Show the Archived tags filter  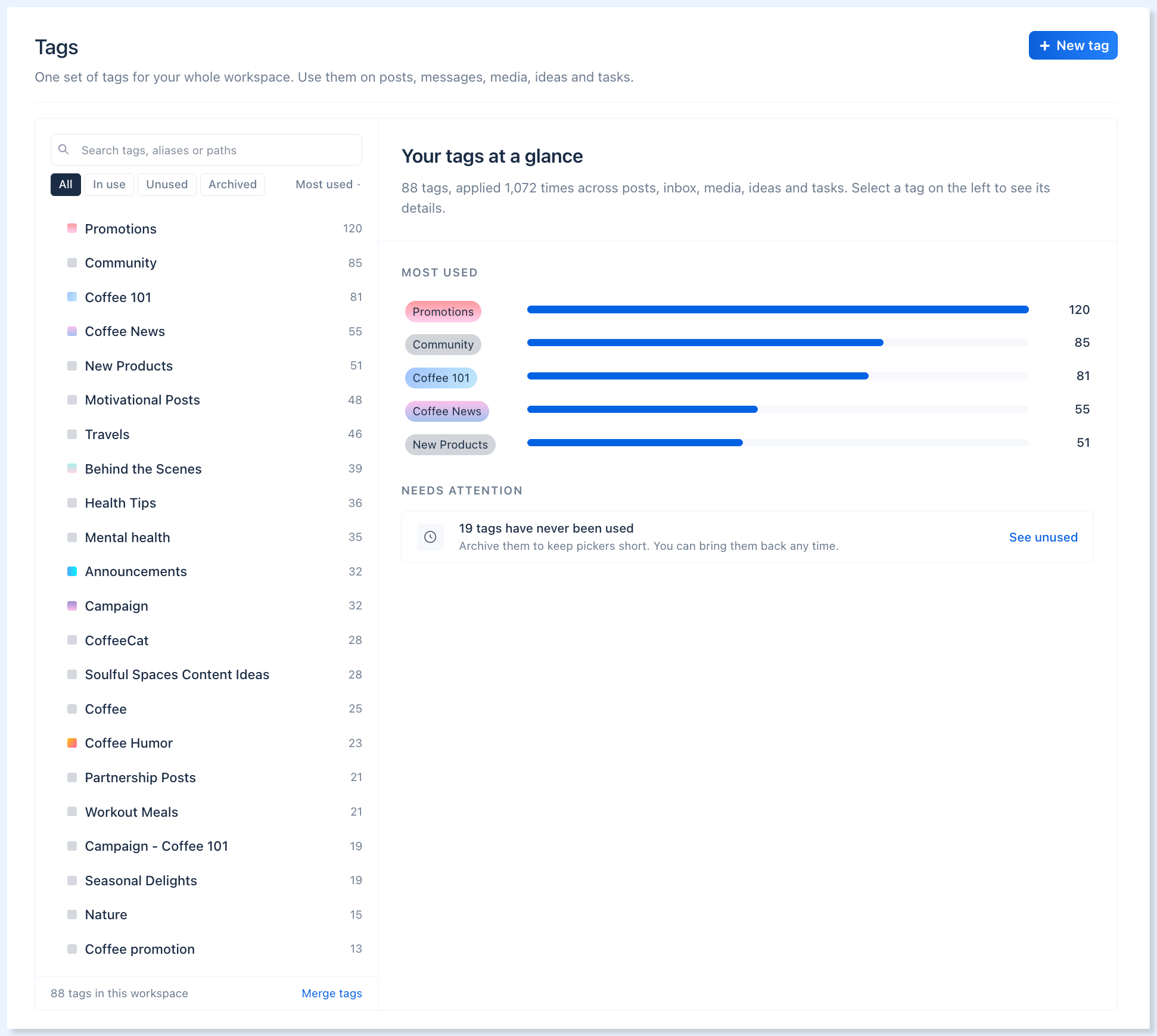point(232,185)
